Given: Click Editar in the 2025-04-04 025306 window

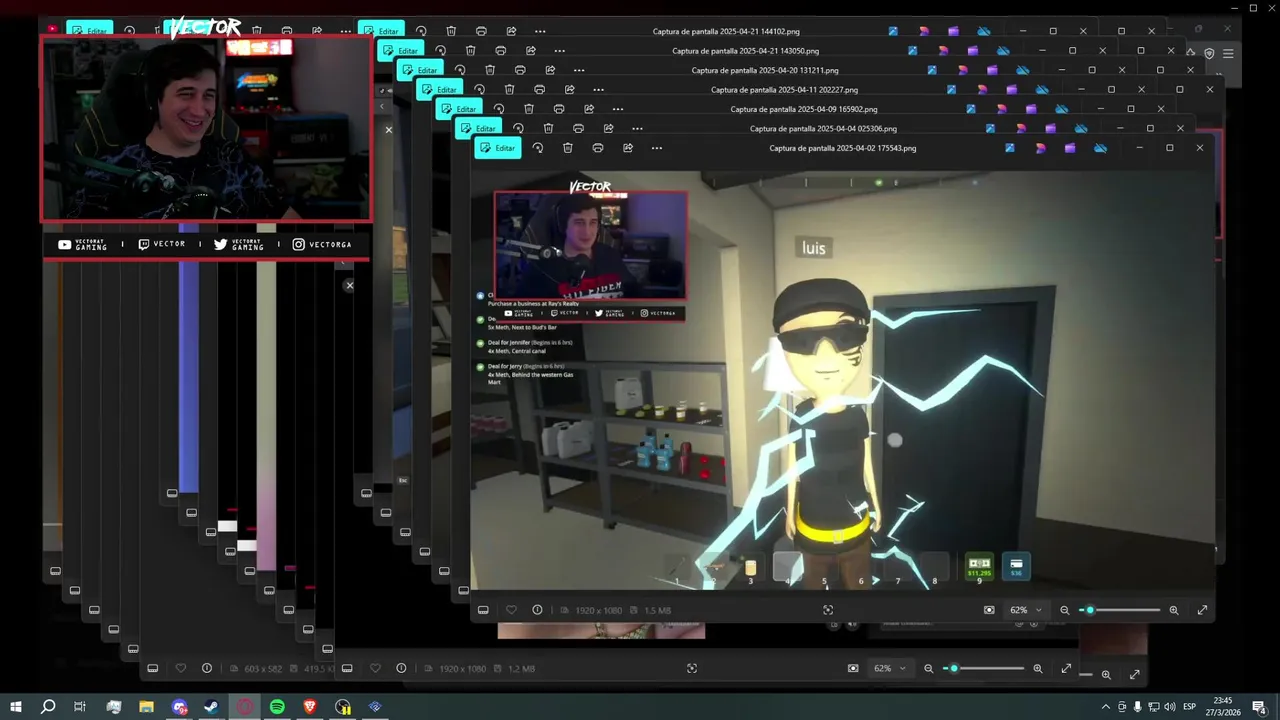Looking at the screenshot, I should (479, 128).
